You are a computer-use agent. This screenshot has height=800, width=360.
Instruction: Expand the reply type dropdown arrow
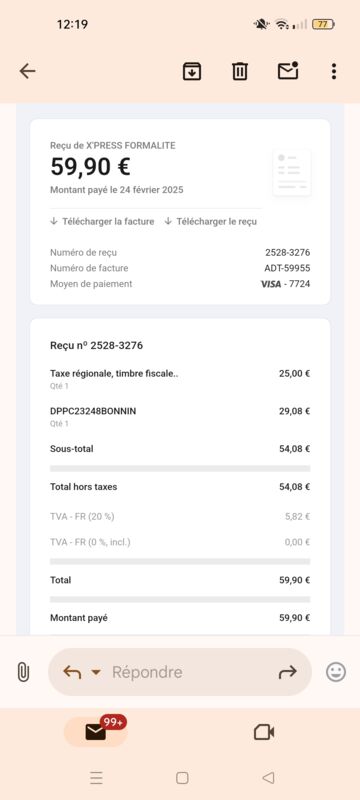point(96,673)
